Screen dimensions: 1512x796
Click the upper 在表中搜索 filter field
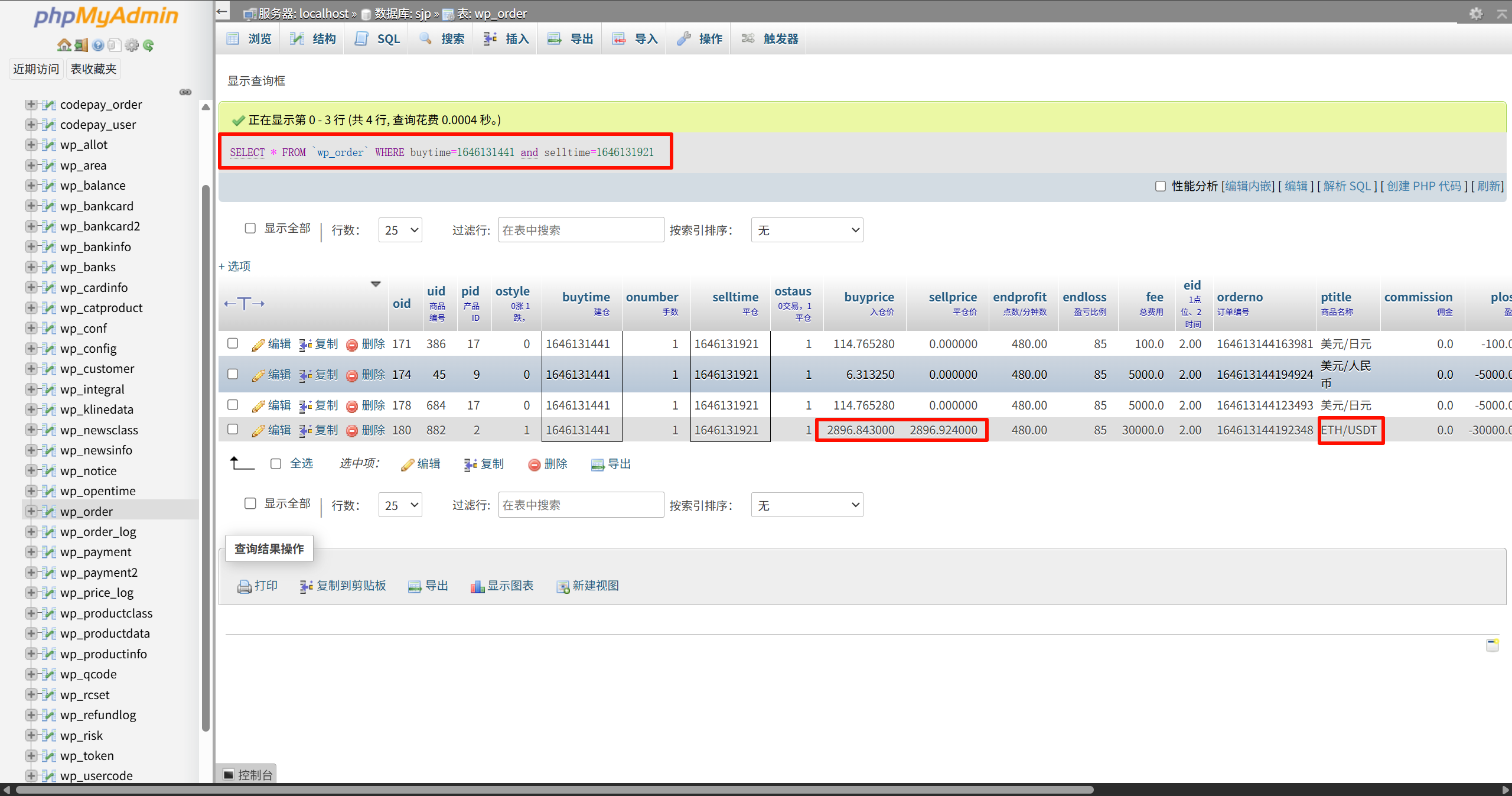pyautogui.click(x=581, y=230)
